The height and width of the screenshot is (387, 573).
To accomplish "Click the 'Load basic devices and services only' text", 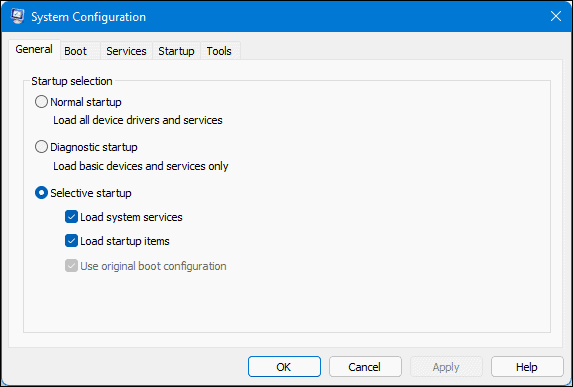I will pyautogui.click(x=141, y=166).
